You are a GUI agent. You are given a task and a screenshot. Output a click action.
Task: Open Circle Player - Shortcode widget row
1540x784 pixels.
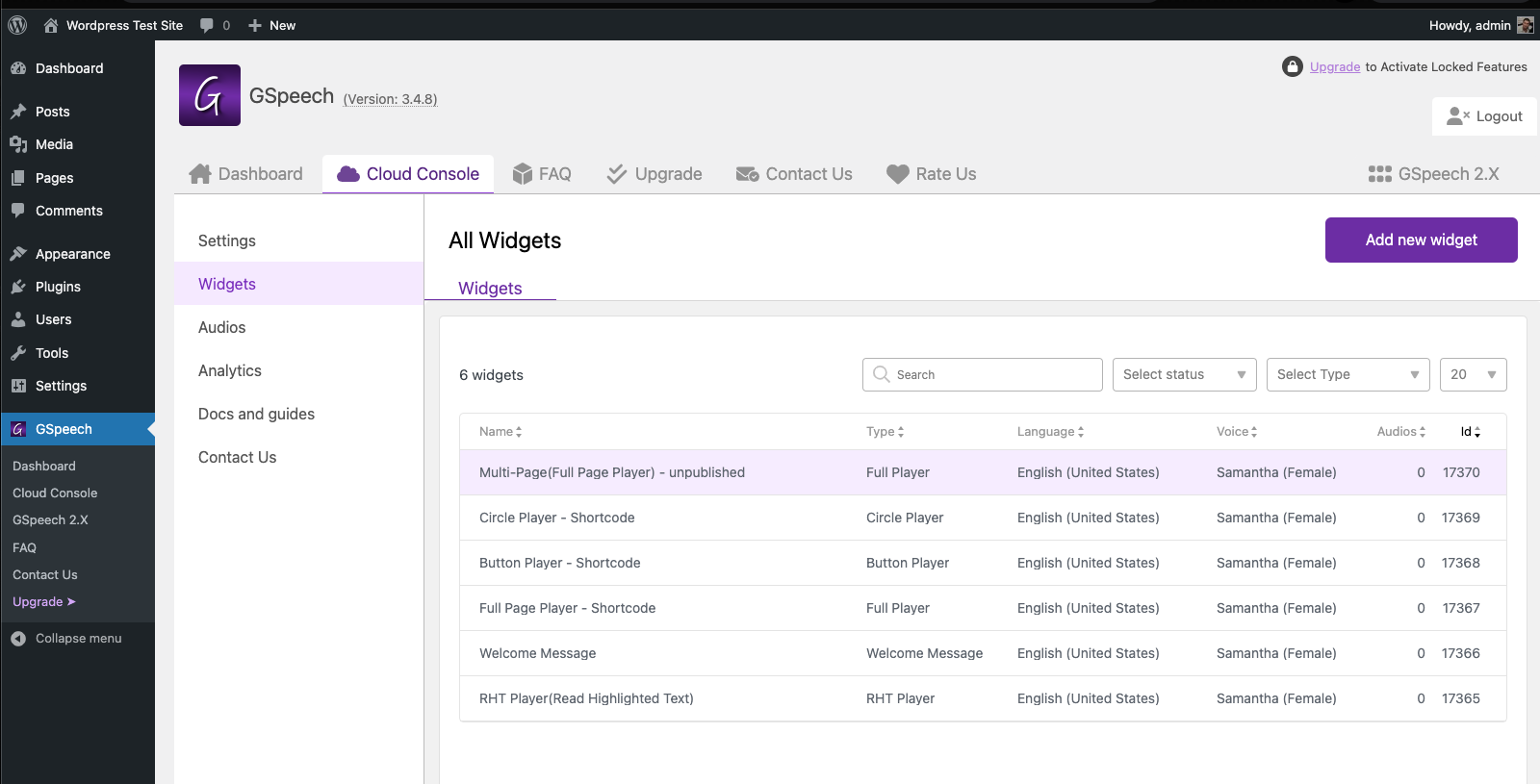point(983,518)
